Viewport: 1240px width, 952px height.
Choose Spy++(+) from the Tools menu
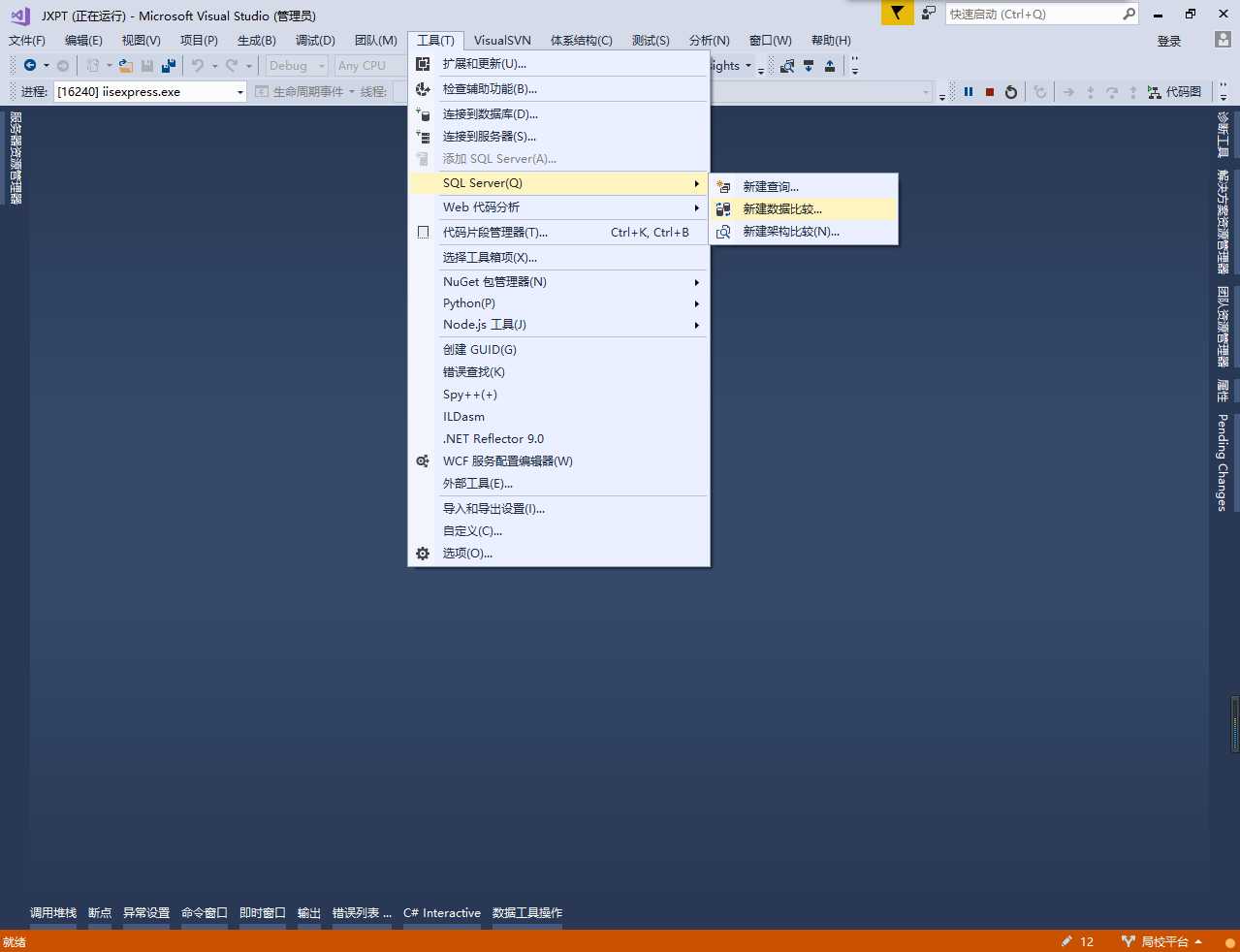[x=558, y=395]
